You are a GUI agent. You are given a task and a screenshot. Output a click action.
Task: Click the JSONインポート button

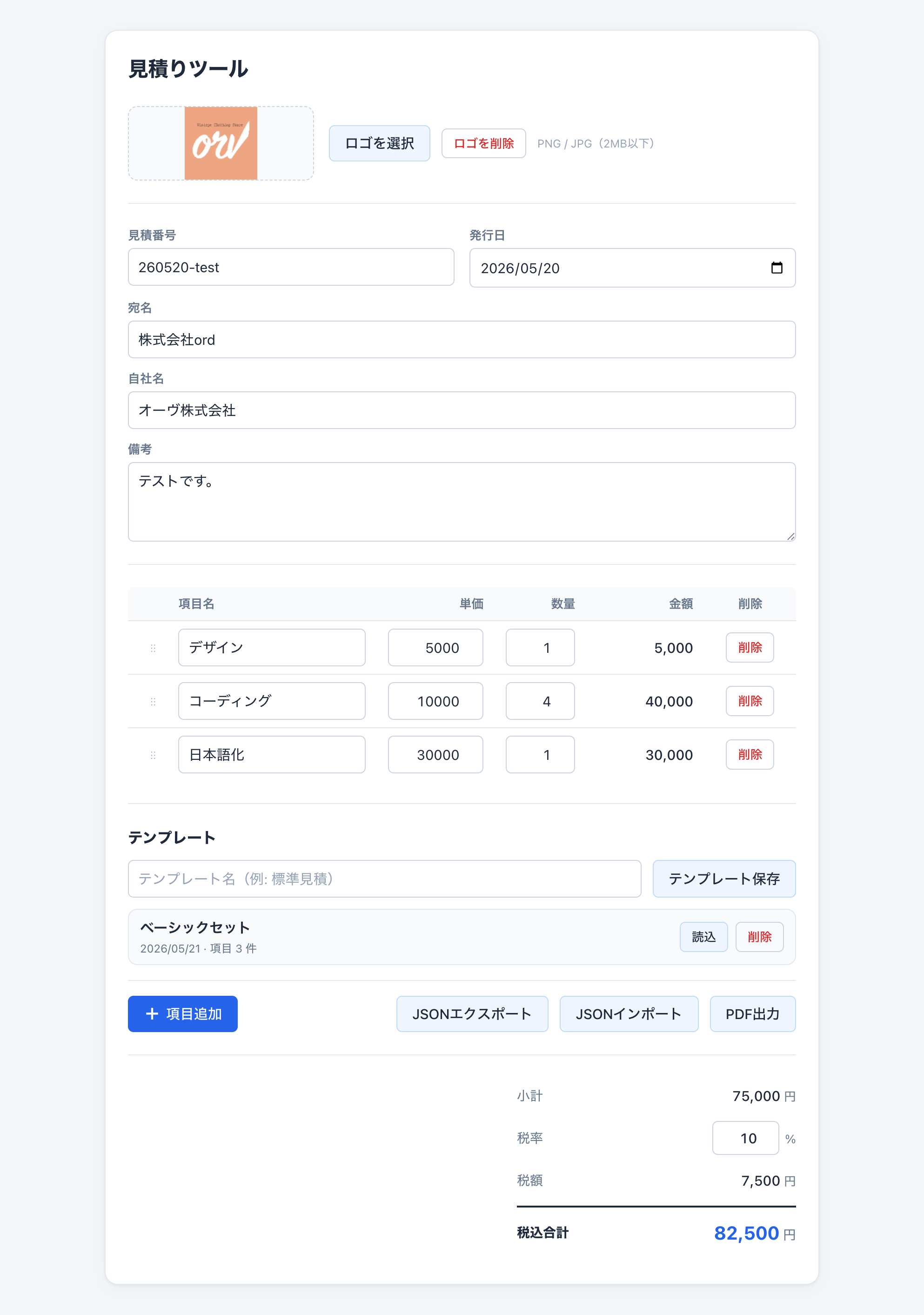click(629, 1014)
